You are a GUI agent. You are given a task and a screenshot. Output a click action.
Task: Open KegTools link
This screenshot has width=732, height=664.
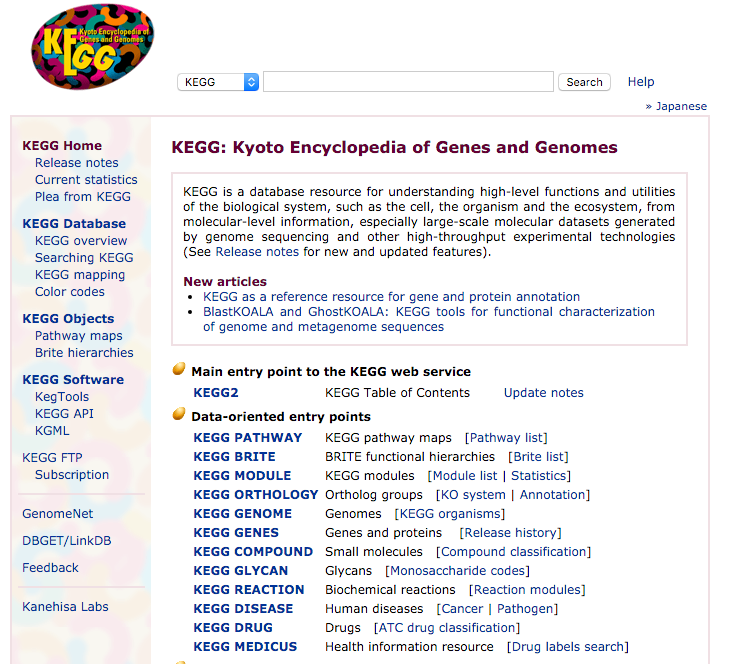pyautogui.click(x=62, y=397)
